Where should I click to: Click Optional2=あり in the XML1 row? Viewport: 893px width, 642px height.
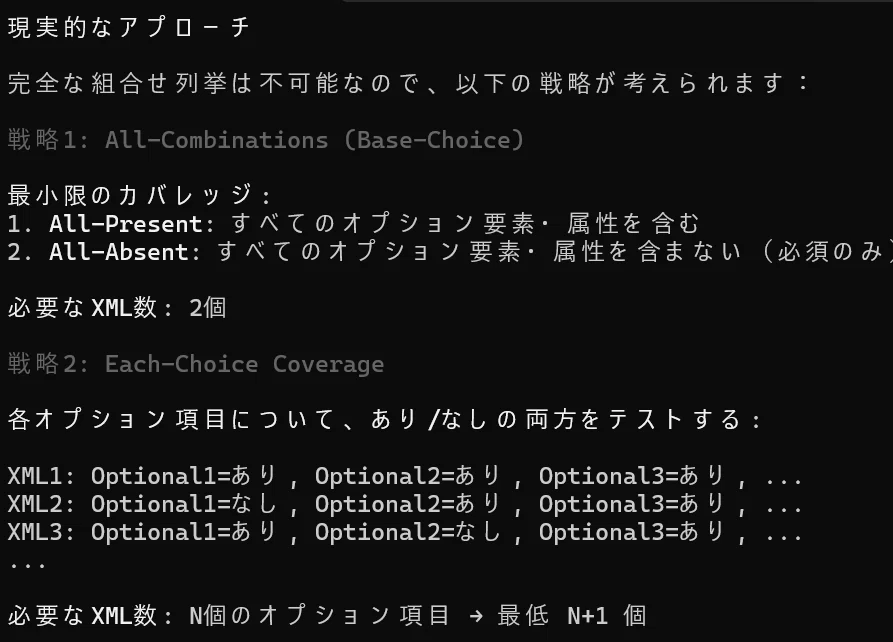(408, 476)
